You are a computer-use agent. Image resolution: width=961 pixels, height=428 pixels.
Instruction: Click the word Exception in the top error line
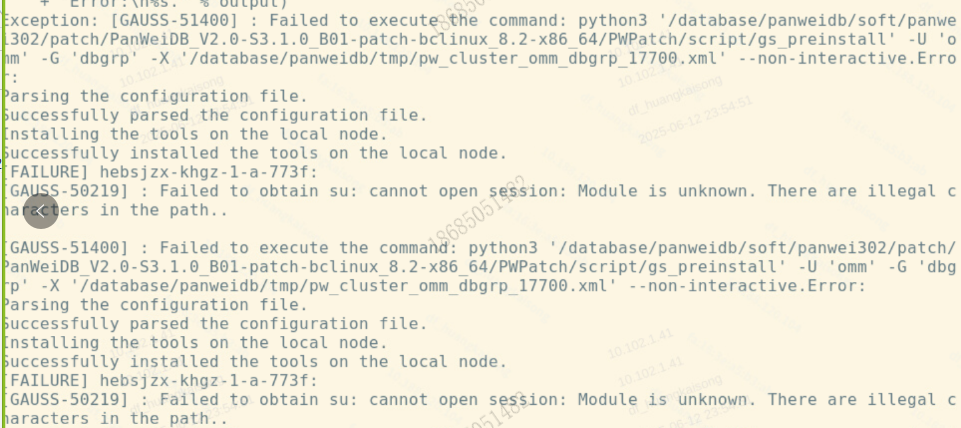pos(49,21)
